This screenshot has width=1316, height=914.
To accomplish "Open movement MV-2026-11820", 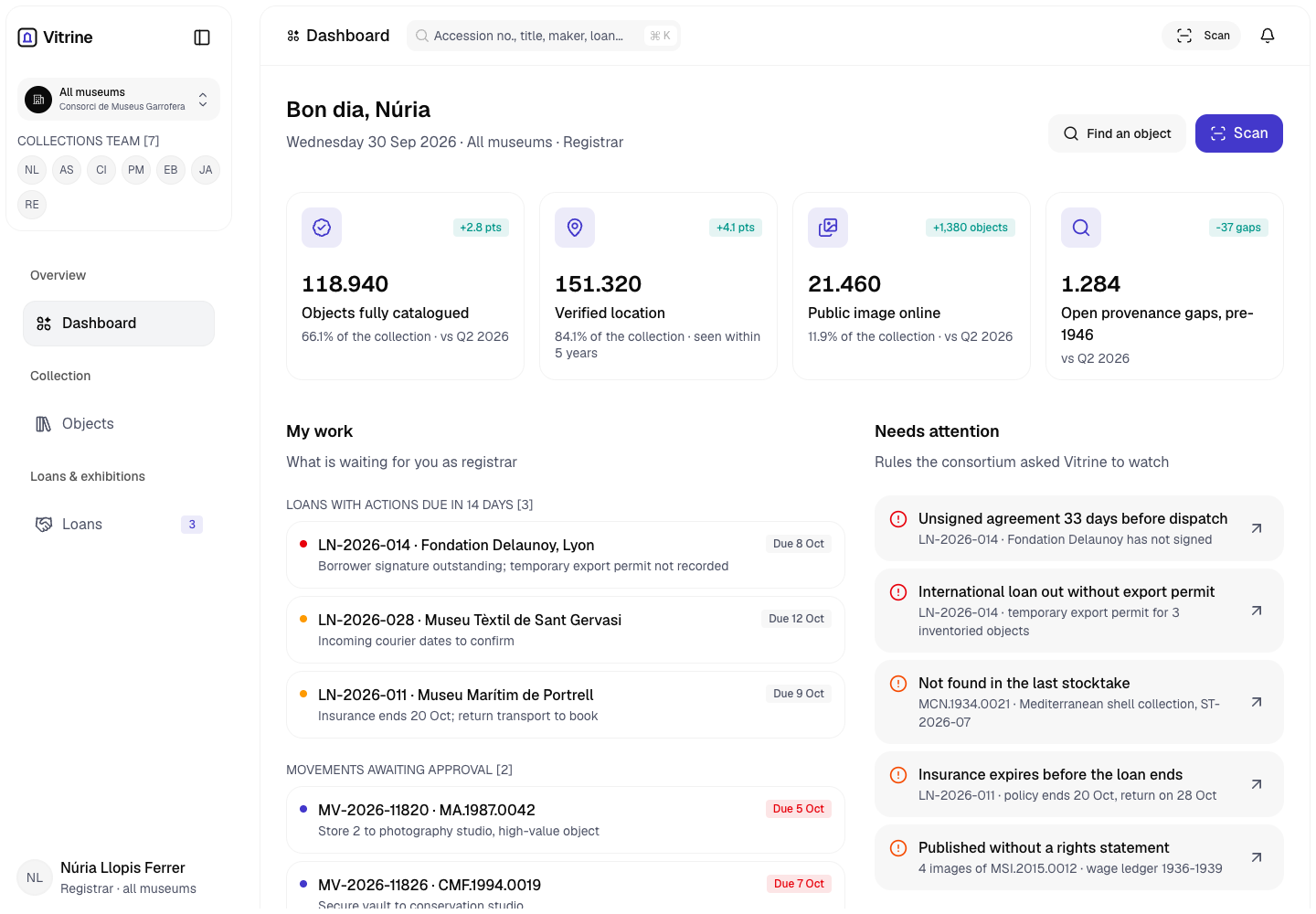I will [566, 820].
